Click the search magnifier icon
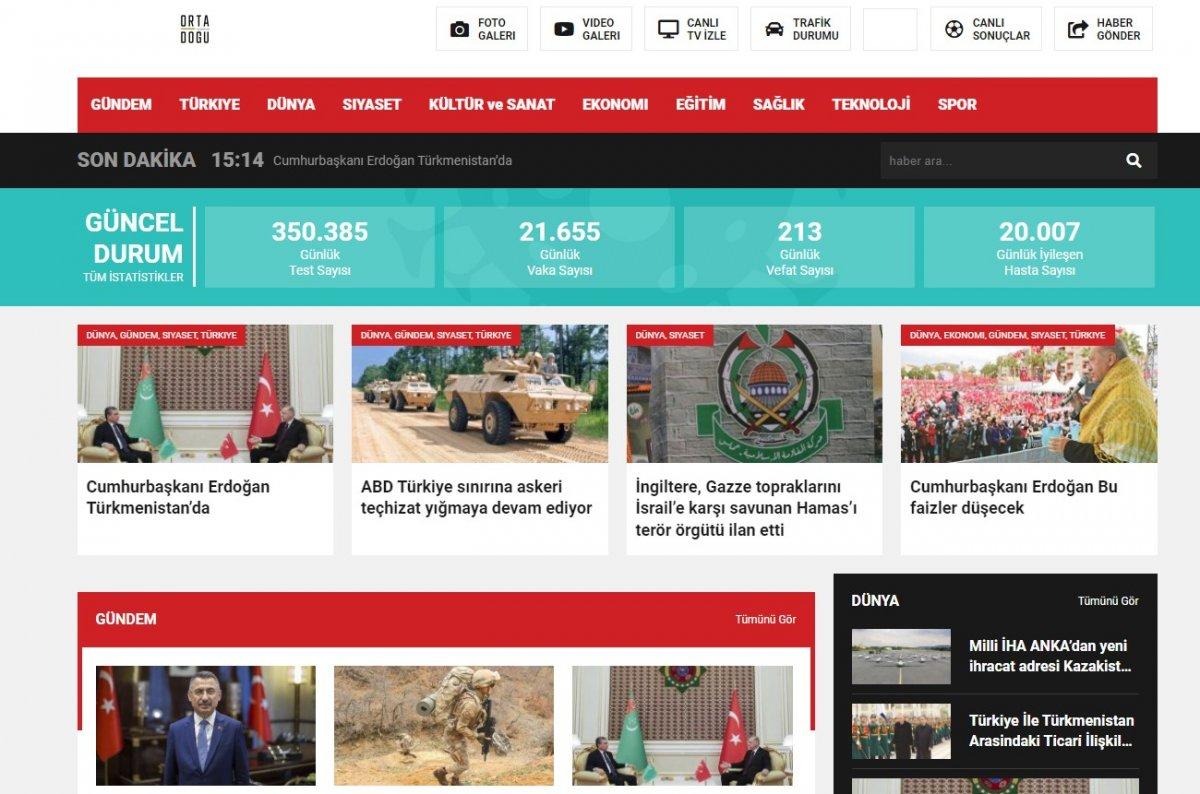The width and height of the screenshot is (1200, 794). coord(1133,159)
